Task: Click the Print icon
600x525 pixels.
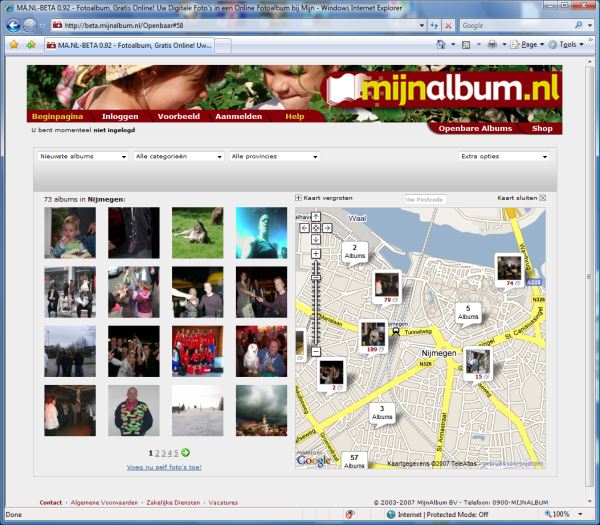Action: (492, 45)
